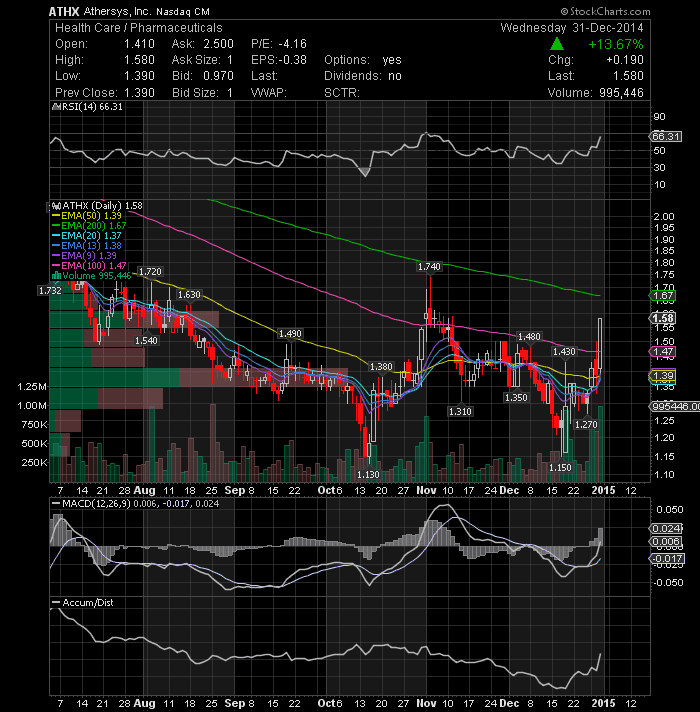Click the 1.490 price label
The width and height of the screenshot is (700, 712).
pos(290,334)
